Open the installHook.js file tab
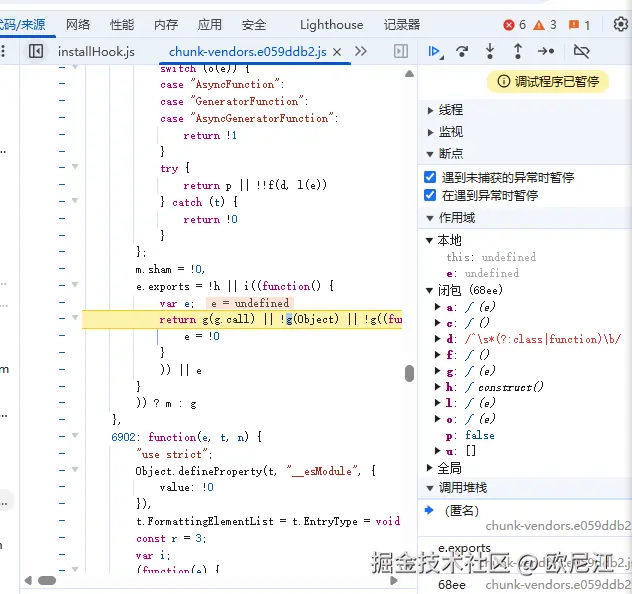The width and height of the screenshot is (632, 594). pos(96,52)
